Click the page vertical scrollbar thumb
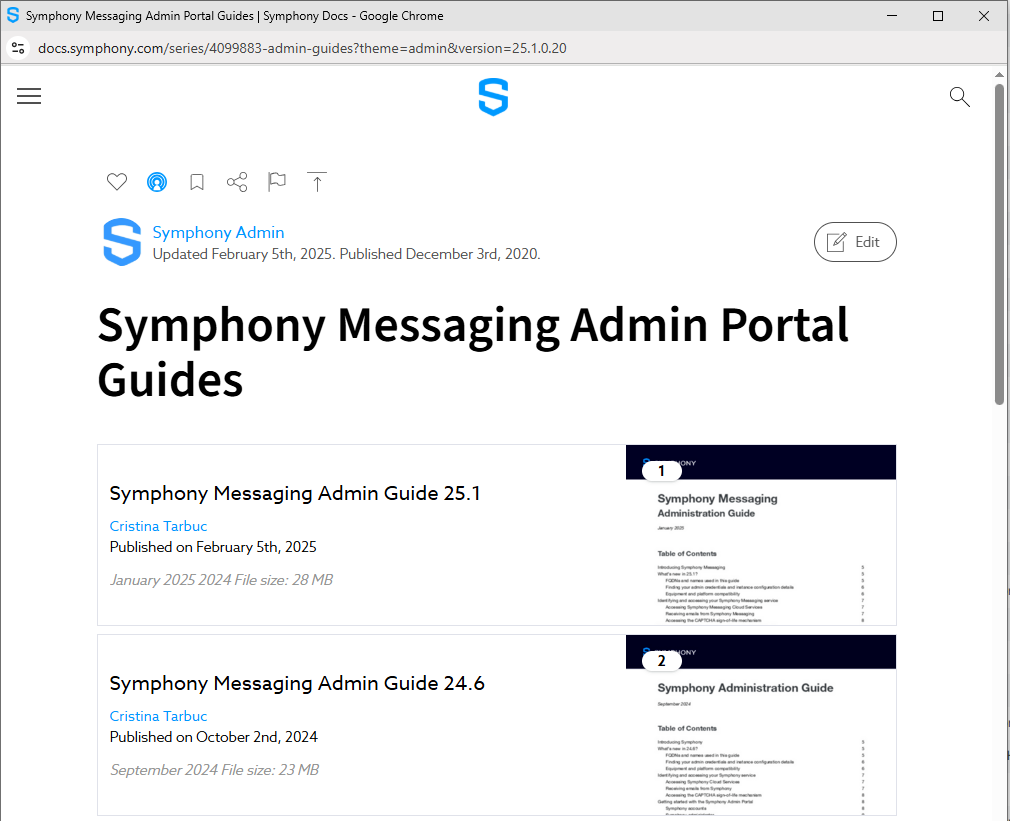Screen dimensions: 1010x821 click(x=1000, y=245)
